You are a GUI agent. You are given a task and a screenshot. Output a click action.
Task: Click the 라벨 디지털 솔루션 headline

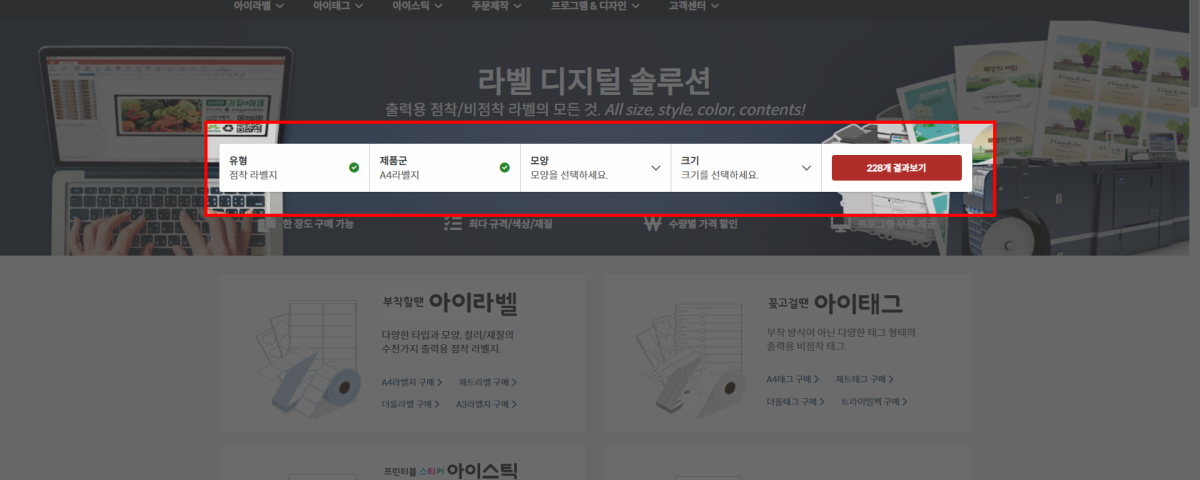(595, 79)
